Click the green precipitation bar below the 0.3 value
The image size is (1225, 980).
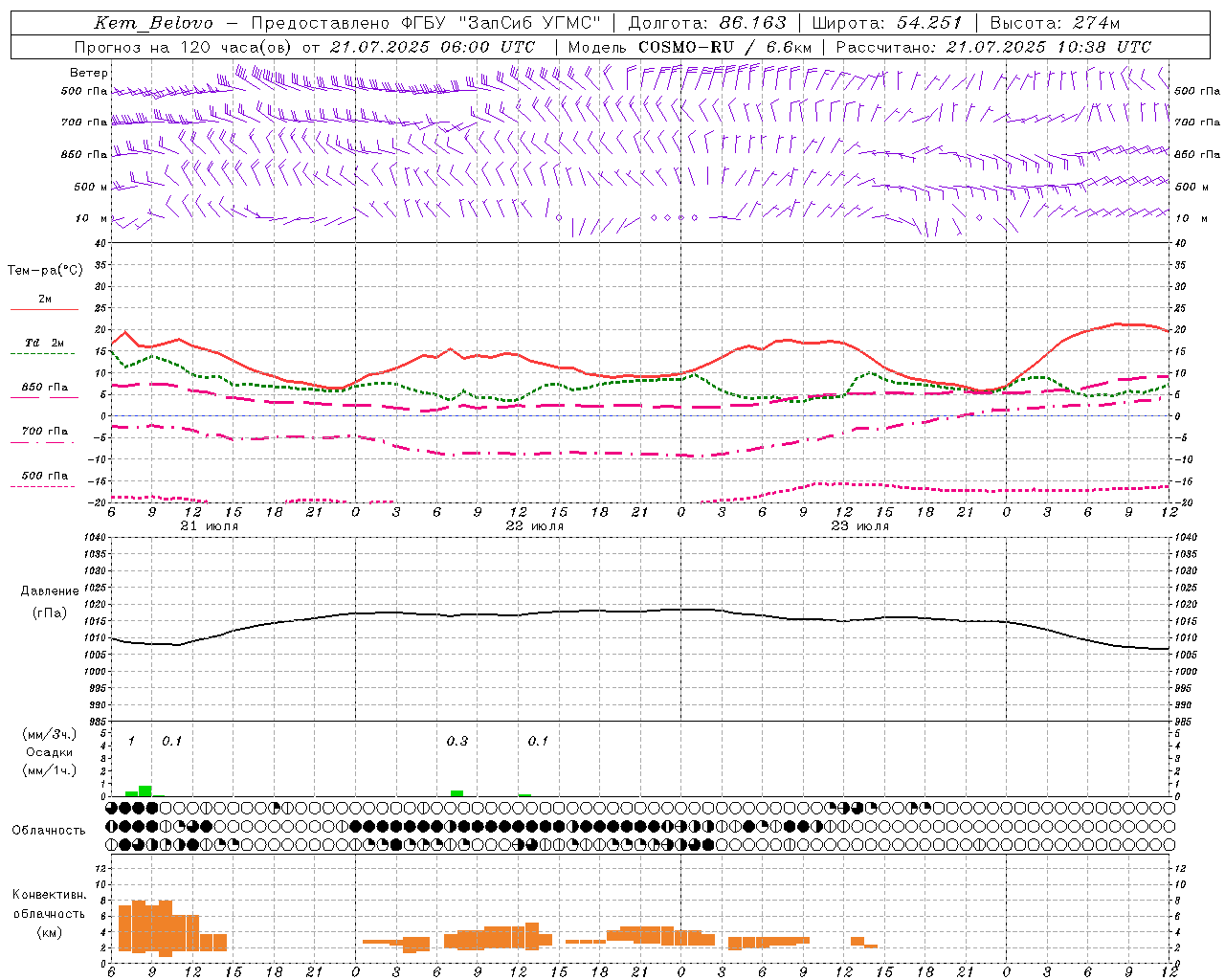point(457,793)
